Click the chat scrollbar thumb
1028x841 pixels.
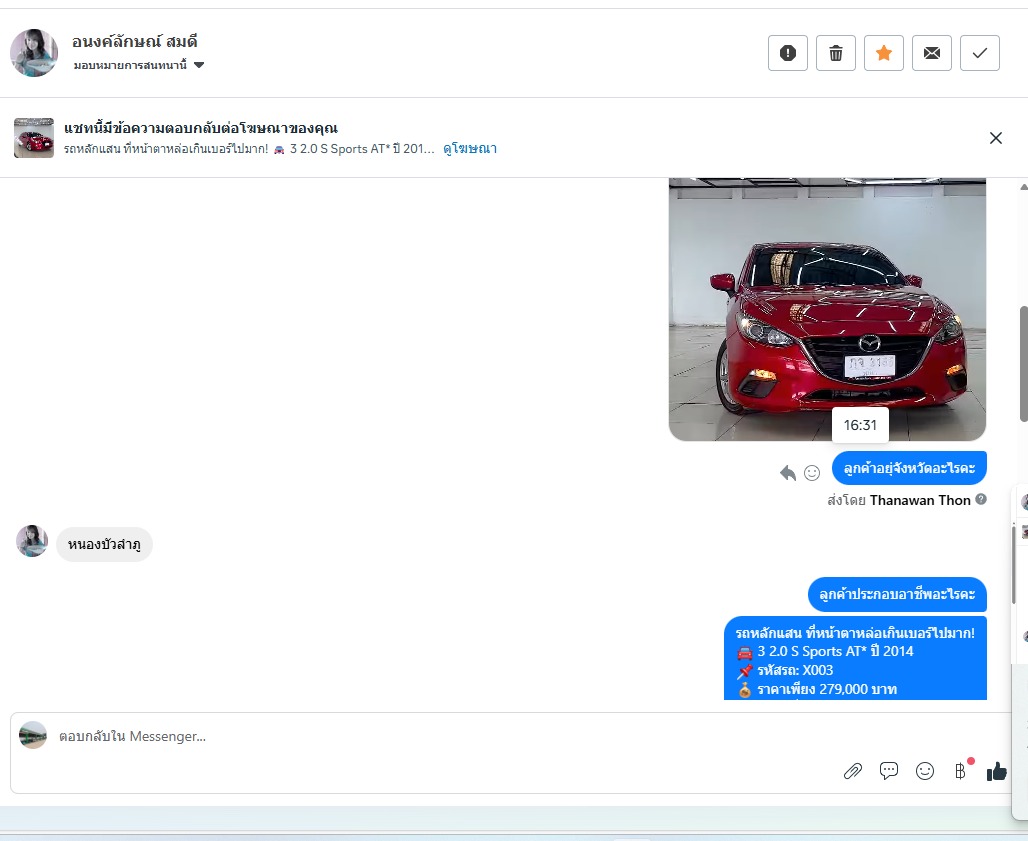coord(1023,364)
